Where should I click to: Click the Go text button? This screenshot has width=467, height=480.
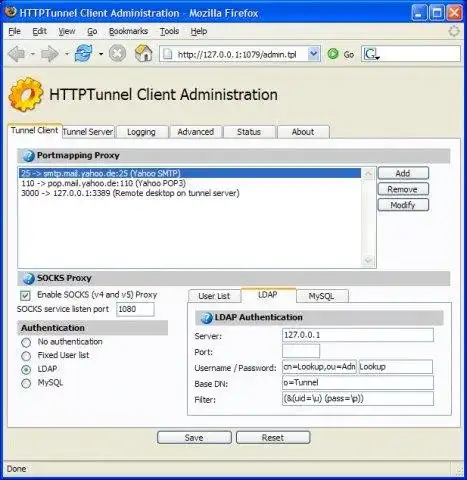tap(349, 54)
